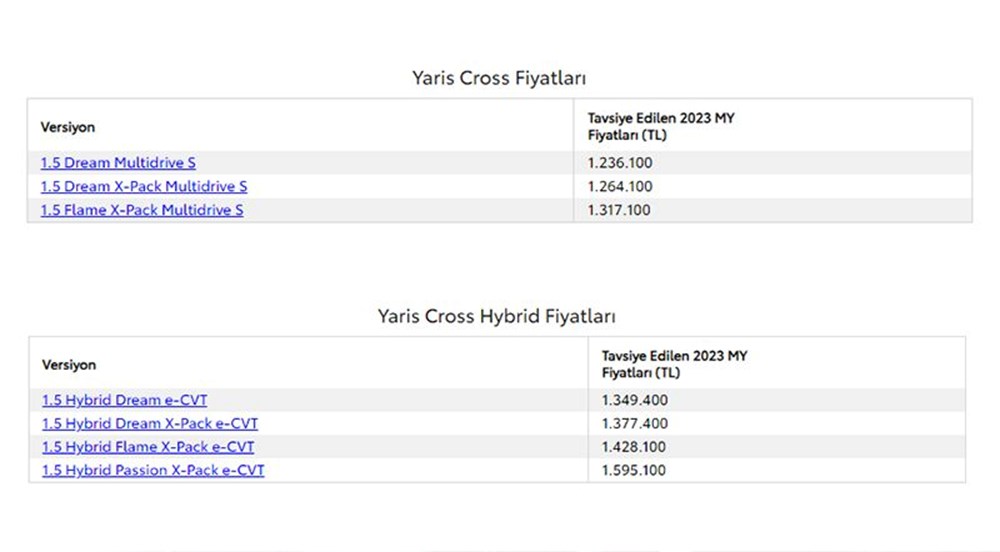Select the 1.377.400 price value
1000x552 pixels.
[x=635, y=424]
